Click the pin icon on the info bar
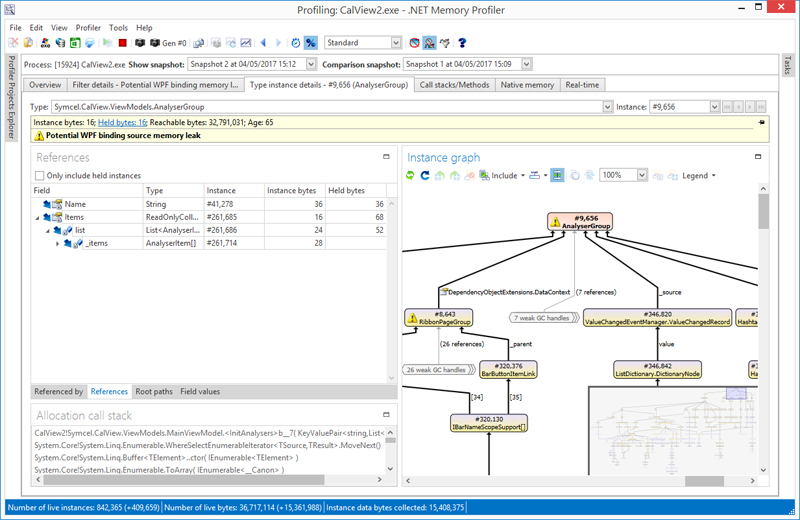Screen dimensions: 800x520 761,122
